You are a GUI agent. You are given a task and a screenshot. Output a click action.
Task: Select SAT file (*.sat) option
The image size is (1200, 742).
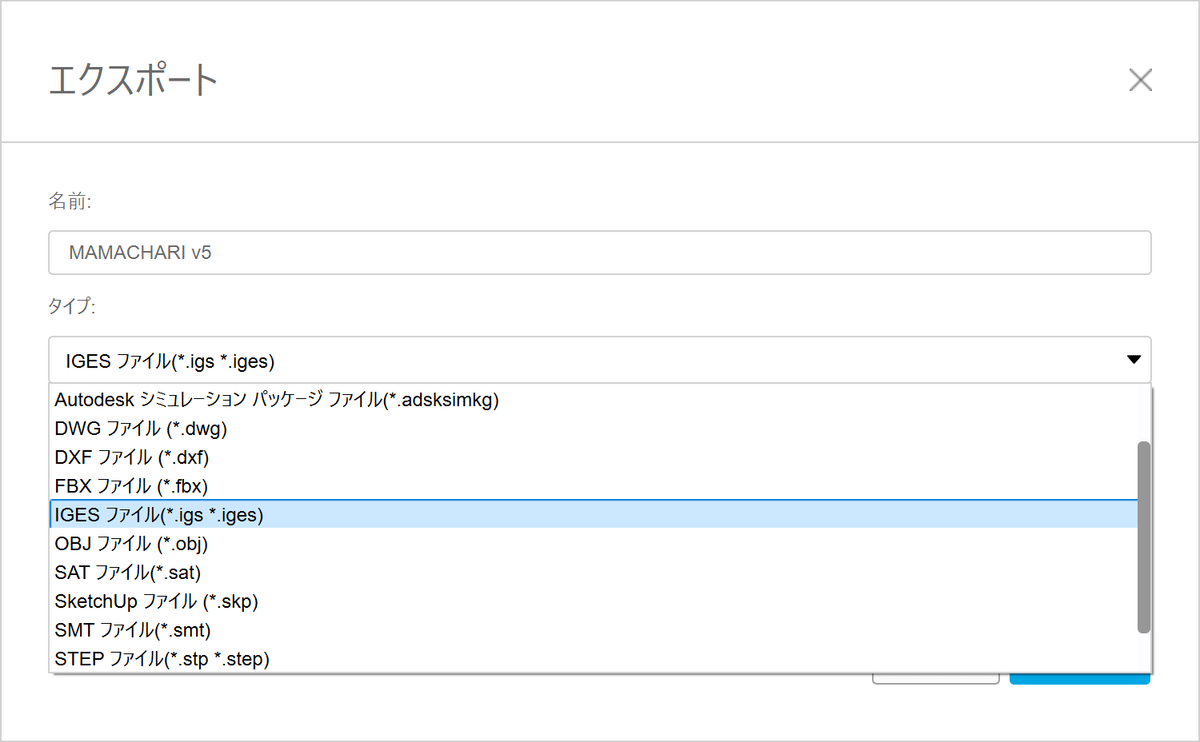click(x=128, y=573)
